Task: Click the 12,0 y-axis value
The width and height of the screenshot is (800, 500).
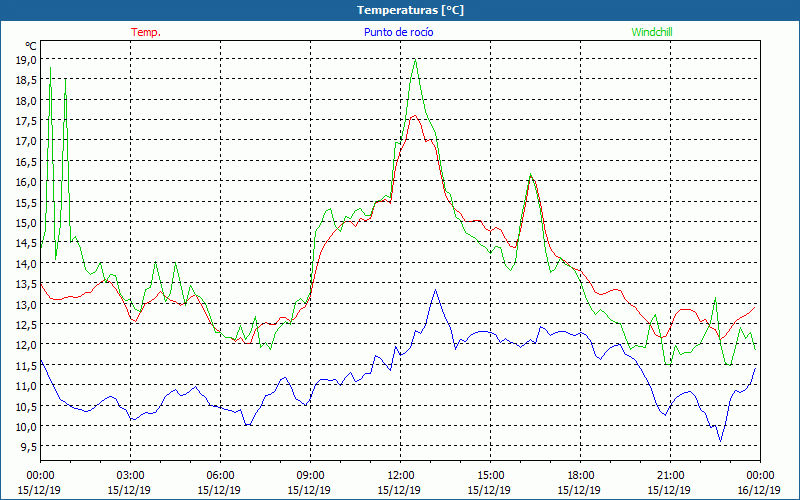Action: 27,344
